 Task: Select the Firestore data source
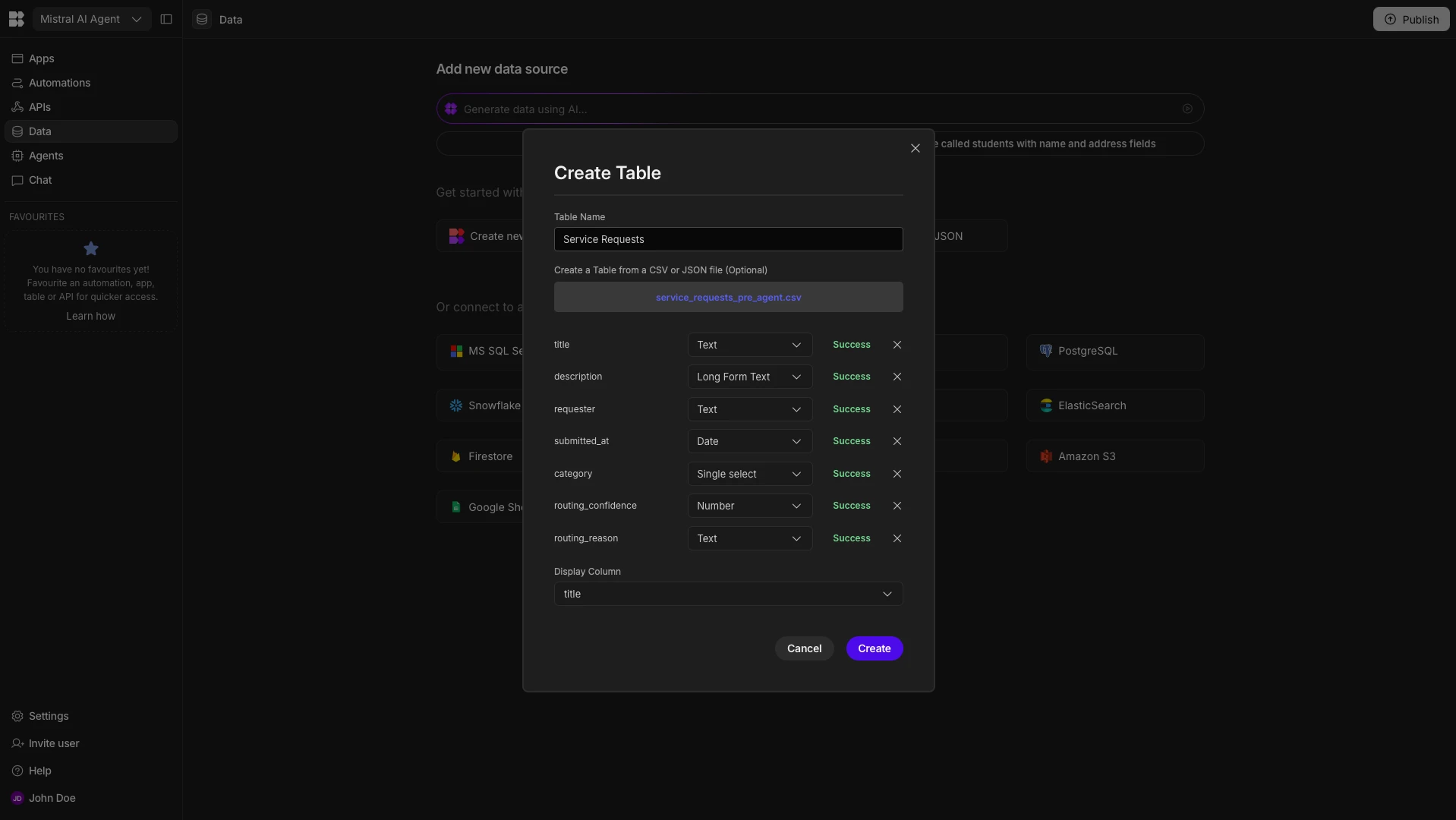coord(480,456)
